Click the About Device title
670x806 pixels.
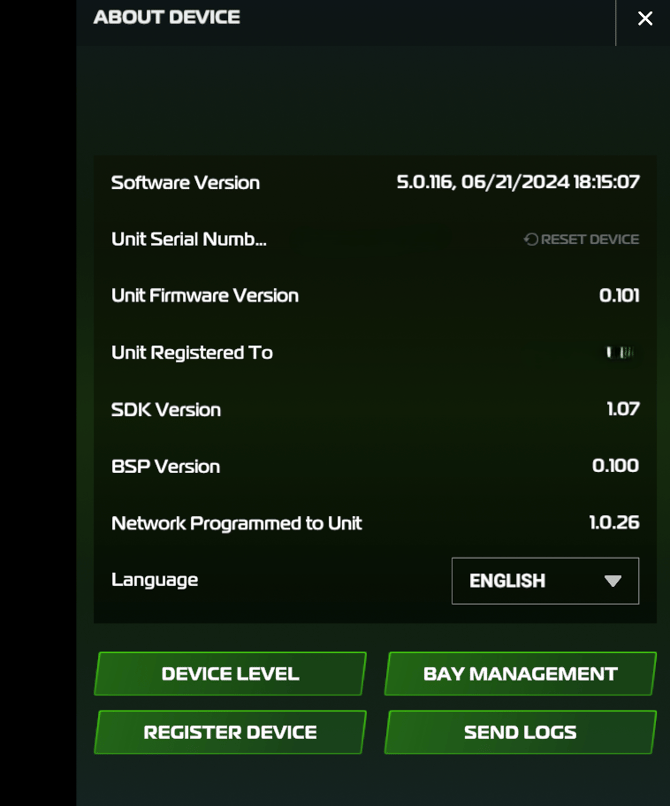pos(167,17)
